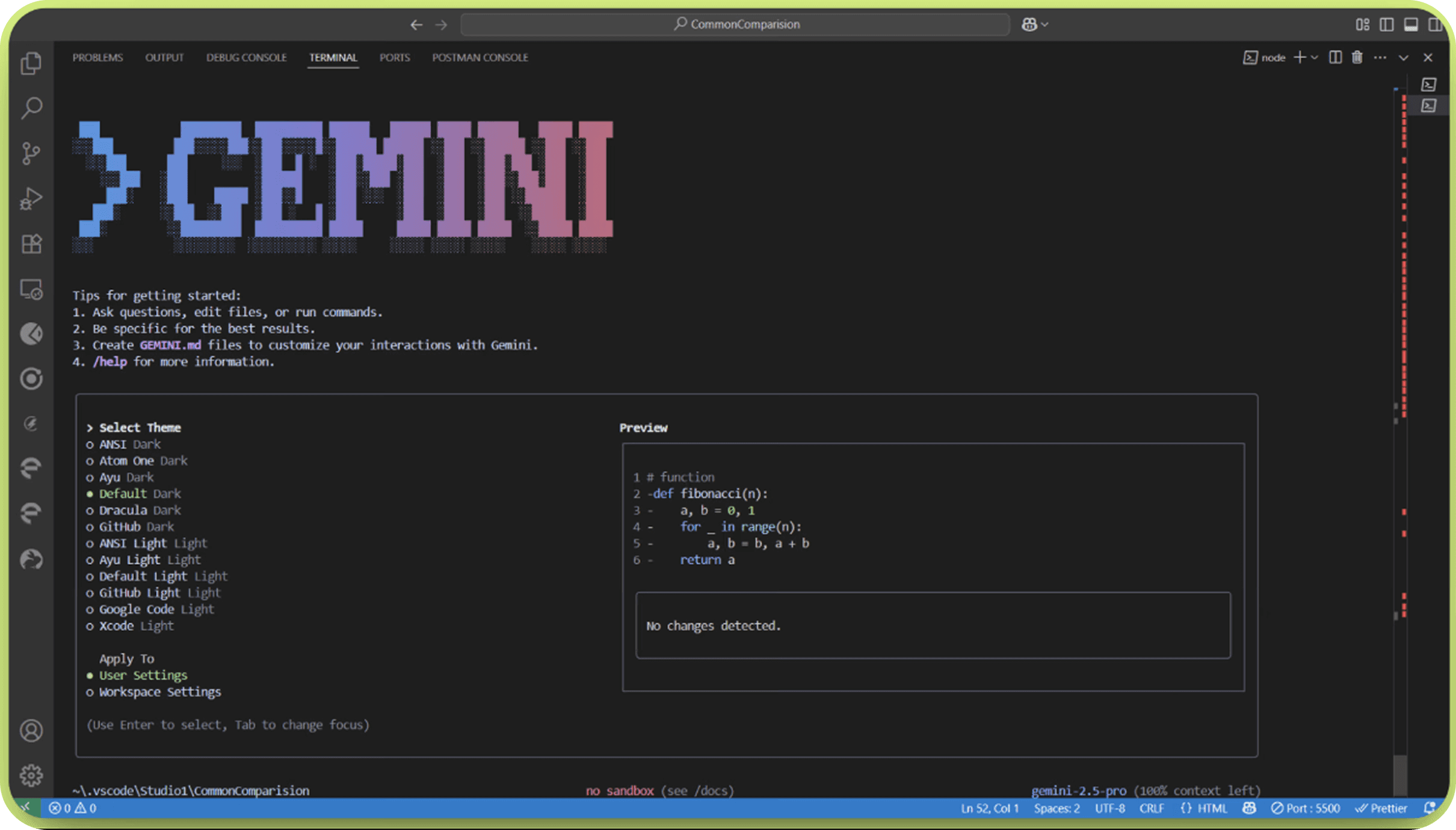Screen dimensions: 1456x830
Task: Open the new terminal launch profile dropdown
Action: point(1315,58)
